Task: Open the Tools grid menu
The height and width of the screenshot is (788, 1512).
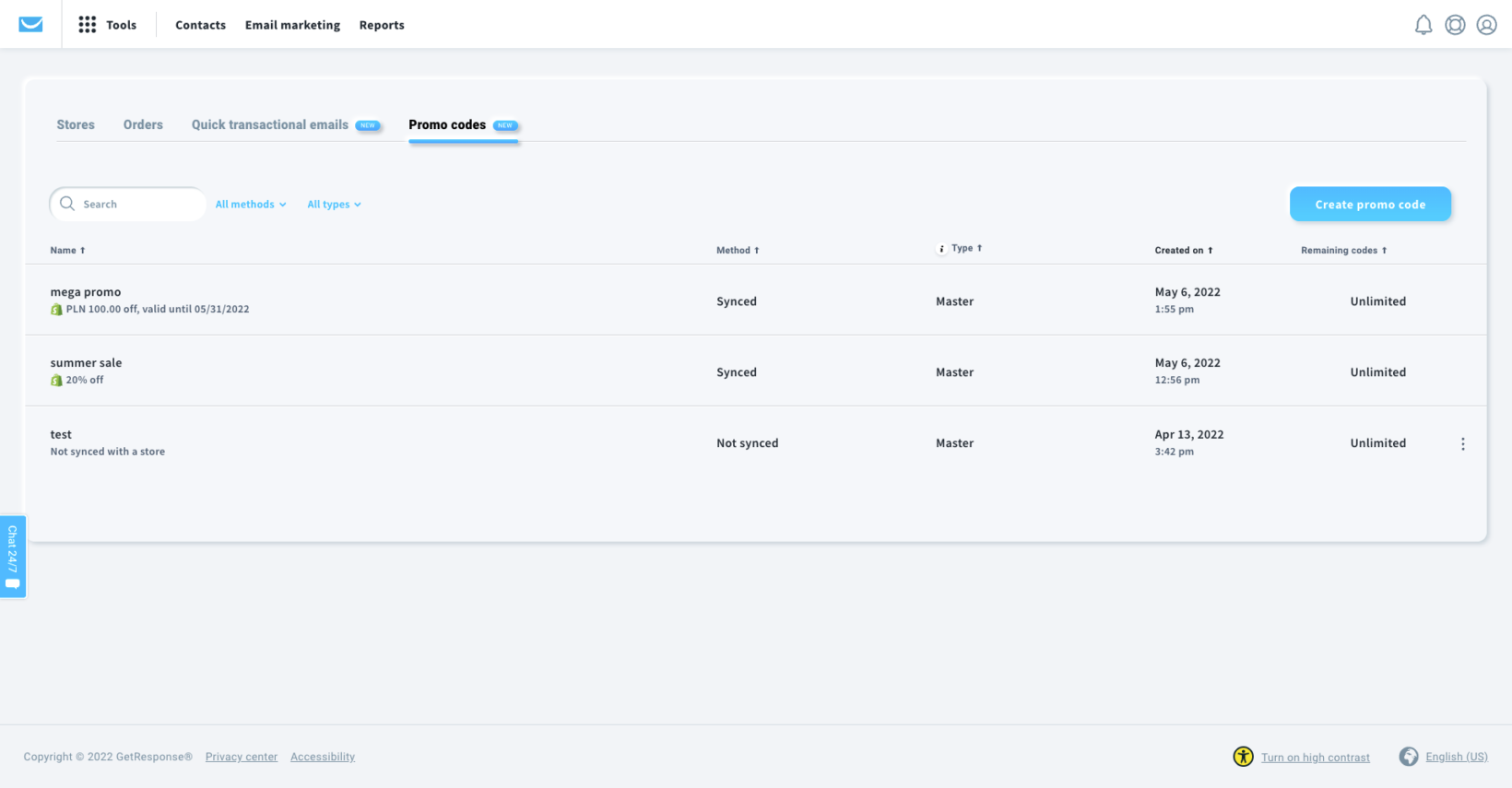Action: (x=88, y=25)
